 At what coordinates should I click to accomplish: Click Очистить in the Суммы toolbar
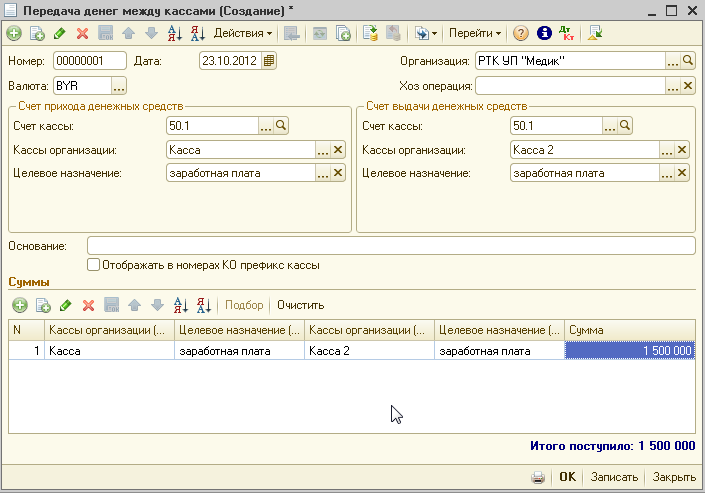click(300, 305)
